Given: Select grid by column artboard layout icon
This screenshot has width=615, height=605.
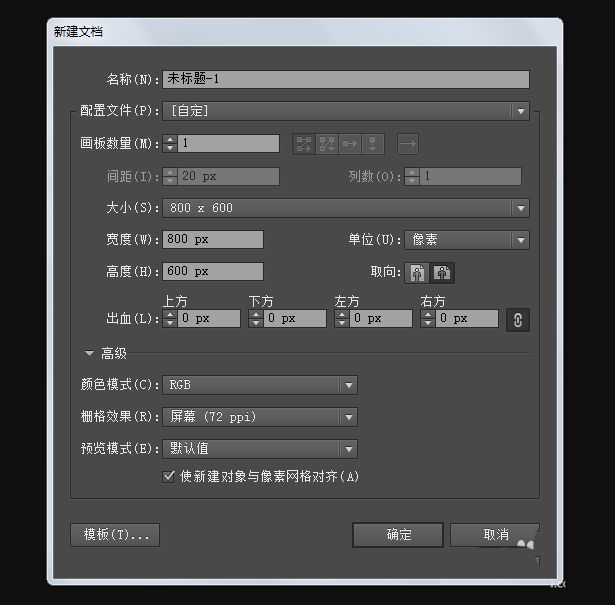Looking at the screenshot, I should (x=327, y=144).
